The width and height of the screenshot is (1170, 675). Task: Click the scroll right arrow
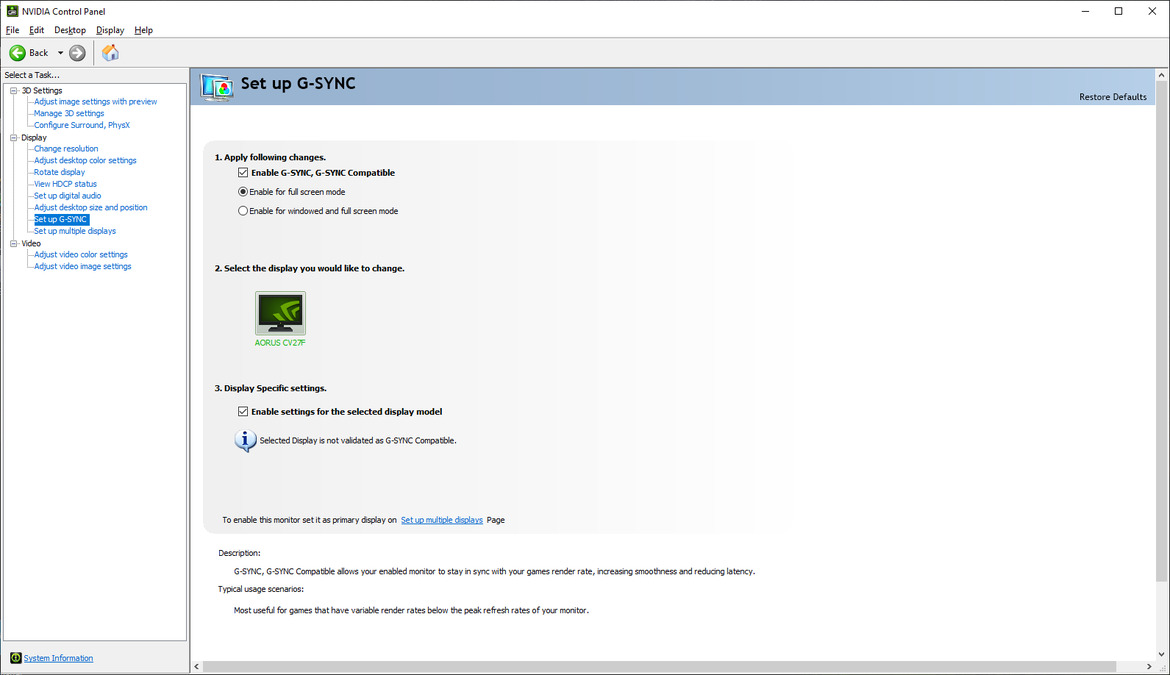click(x=1148, y=666)
